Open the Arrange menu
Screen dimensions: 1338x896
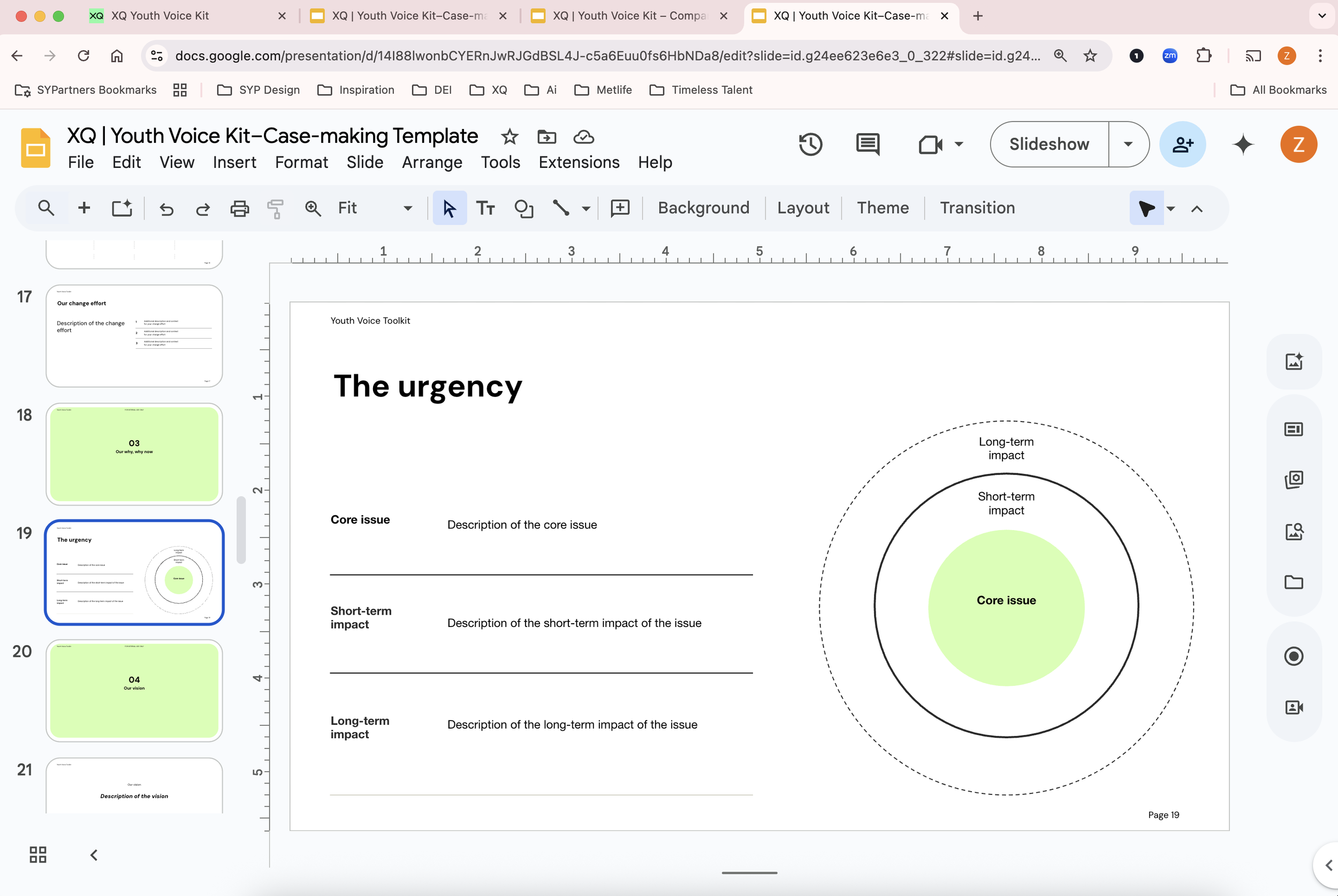[x=431, y=162]
